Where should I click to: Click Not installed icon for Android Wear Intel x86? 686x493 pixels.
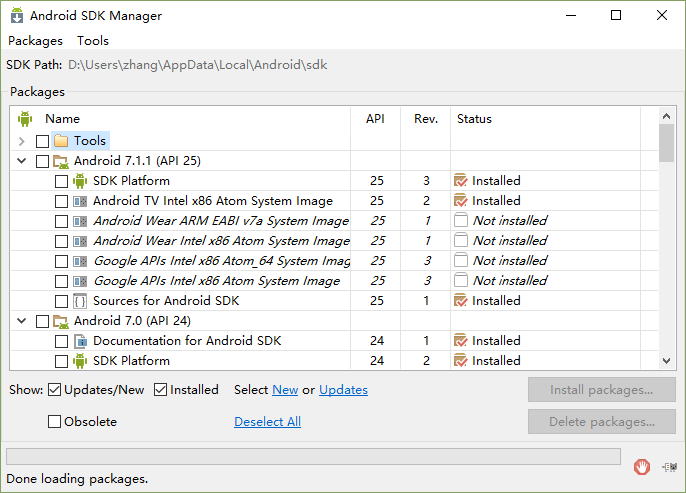point(461,240)
